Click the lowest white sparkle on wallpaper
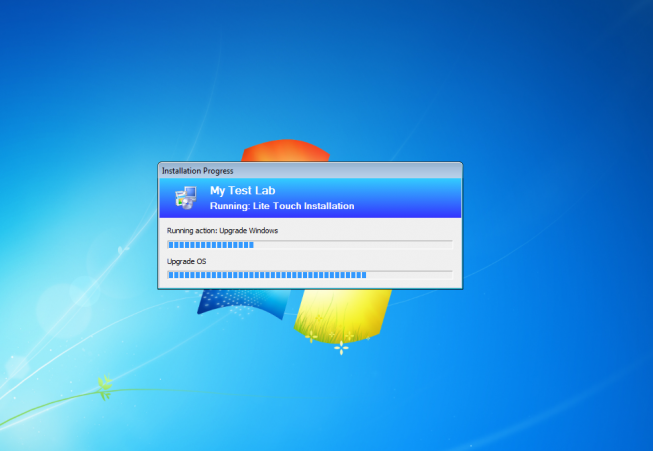The height and width of the screenshot is (451, 653). pyautogui.click(x=341, y=347)
